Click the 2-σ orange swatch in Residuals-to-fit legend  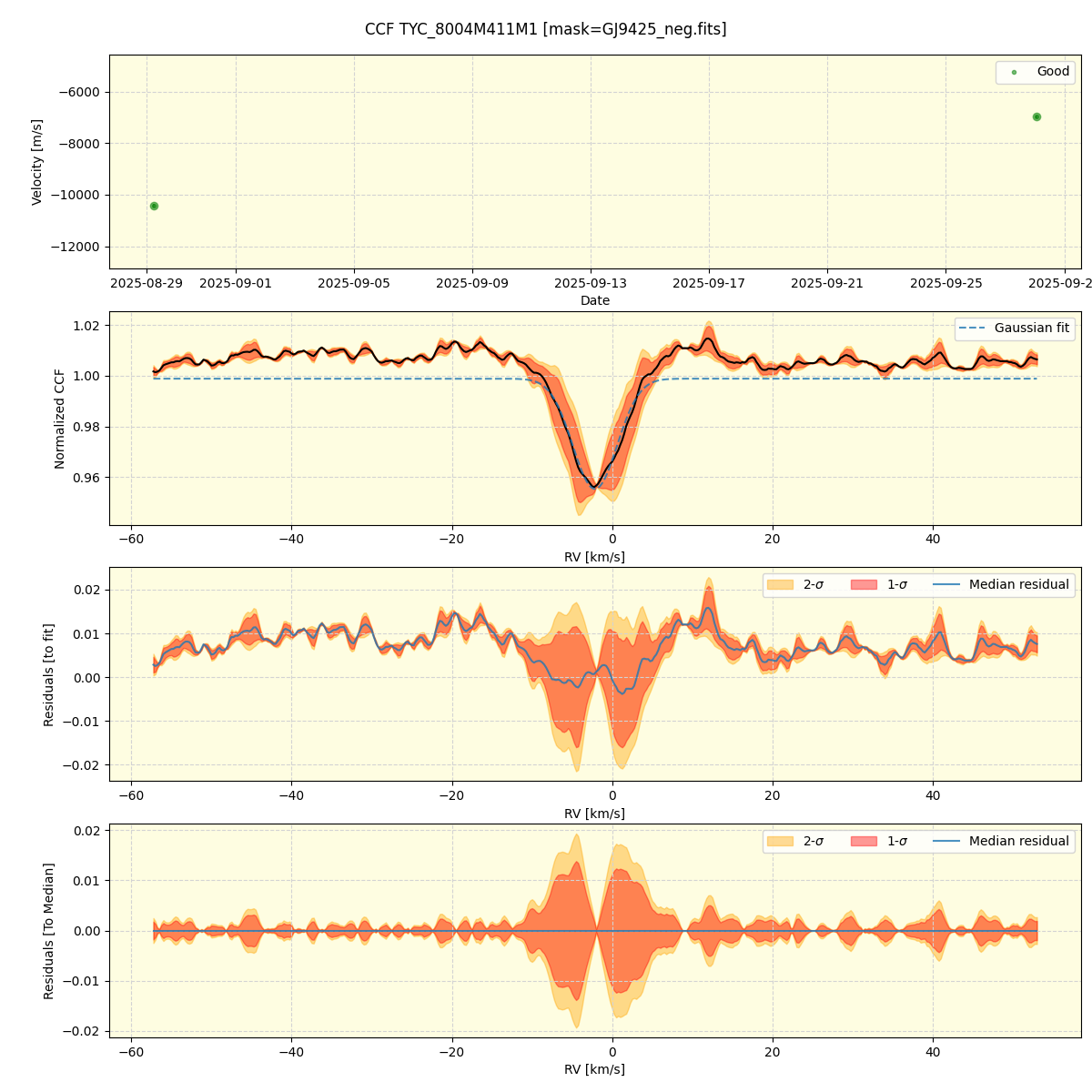(781, 585)
